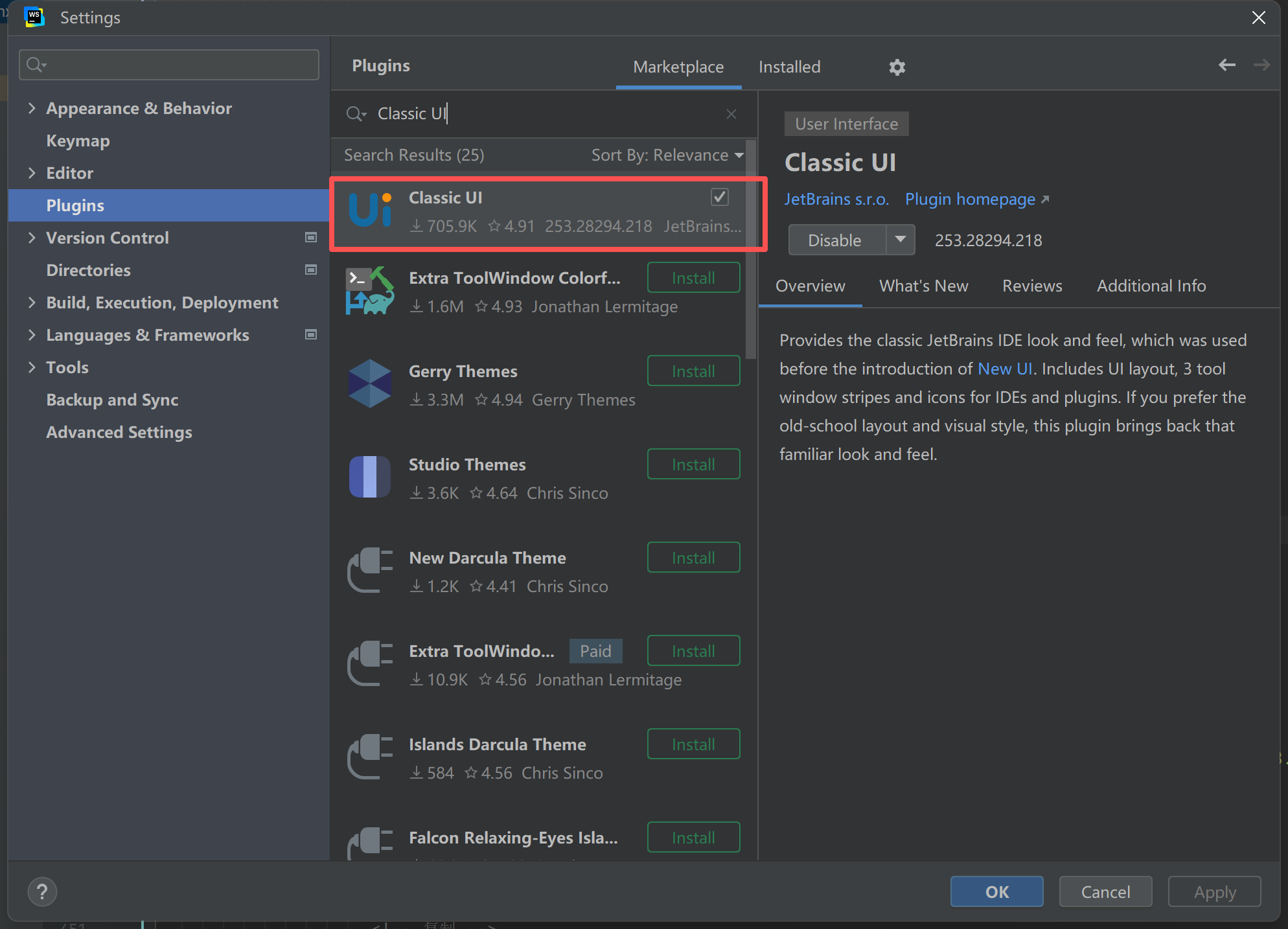This screenshot has width=1288, height=929.
Task: Click the plugins gear settings icon
Action: pyautogui.click(x=897, y=67)
